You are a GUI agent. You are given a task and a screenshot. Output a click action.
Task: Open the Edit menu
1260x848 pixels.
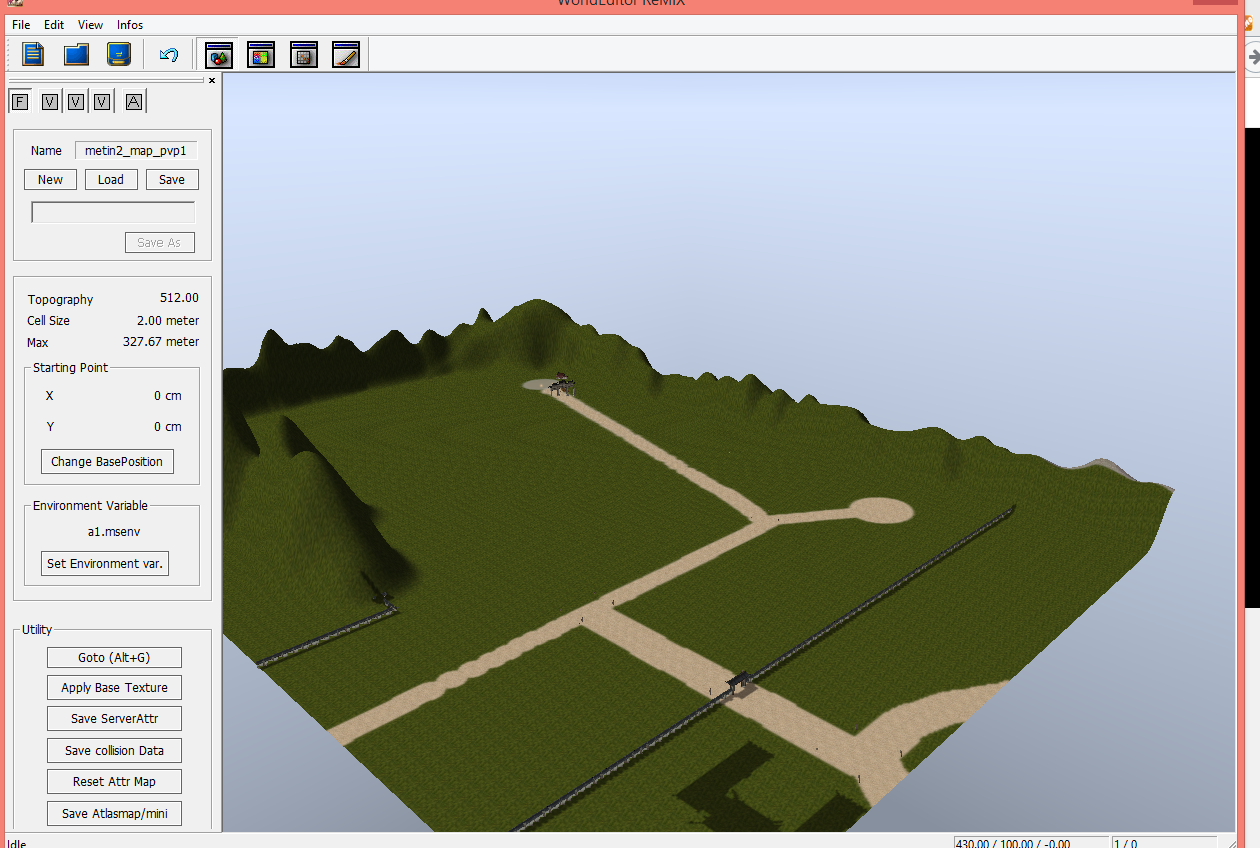(x=54, y=24)
